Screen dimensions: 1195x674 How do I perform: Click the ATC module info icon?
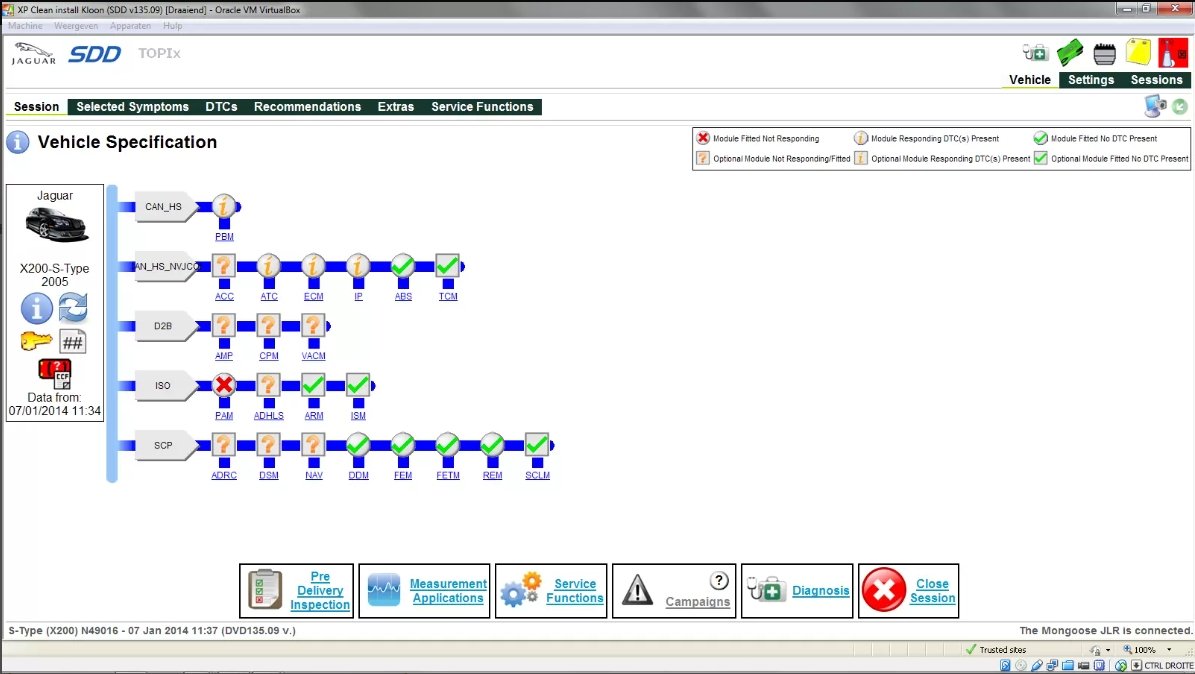click(268, 266)
